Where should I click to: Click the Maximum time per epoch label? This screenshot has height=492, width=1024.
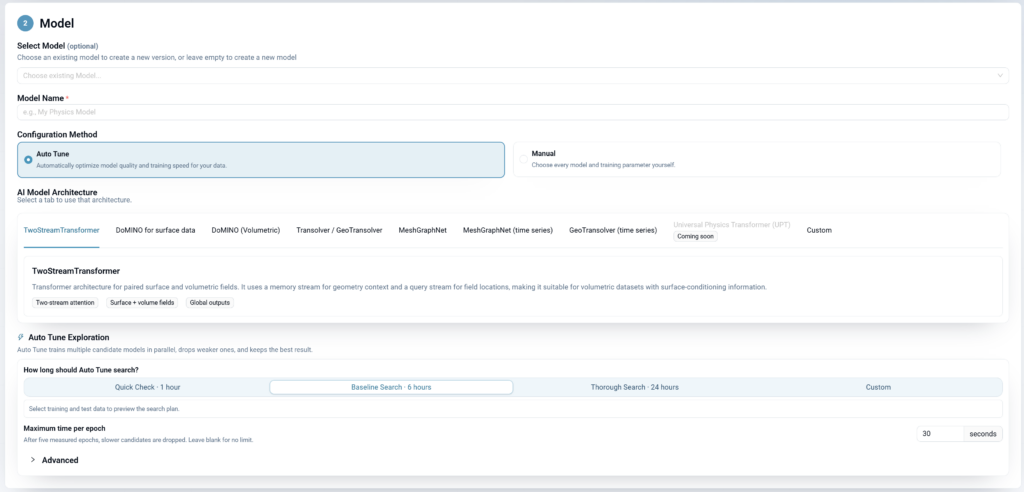point(65,428)
